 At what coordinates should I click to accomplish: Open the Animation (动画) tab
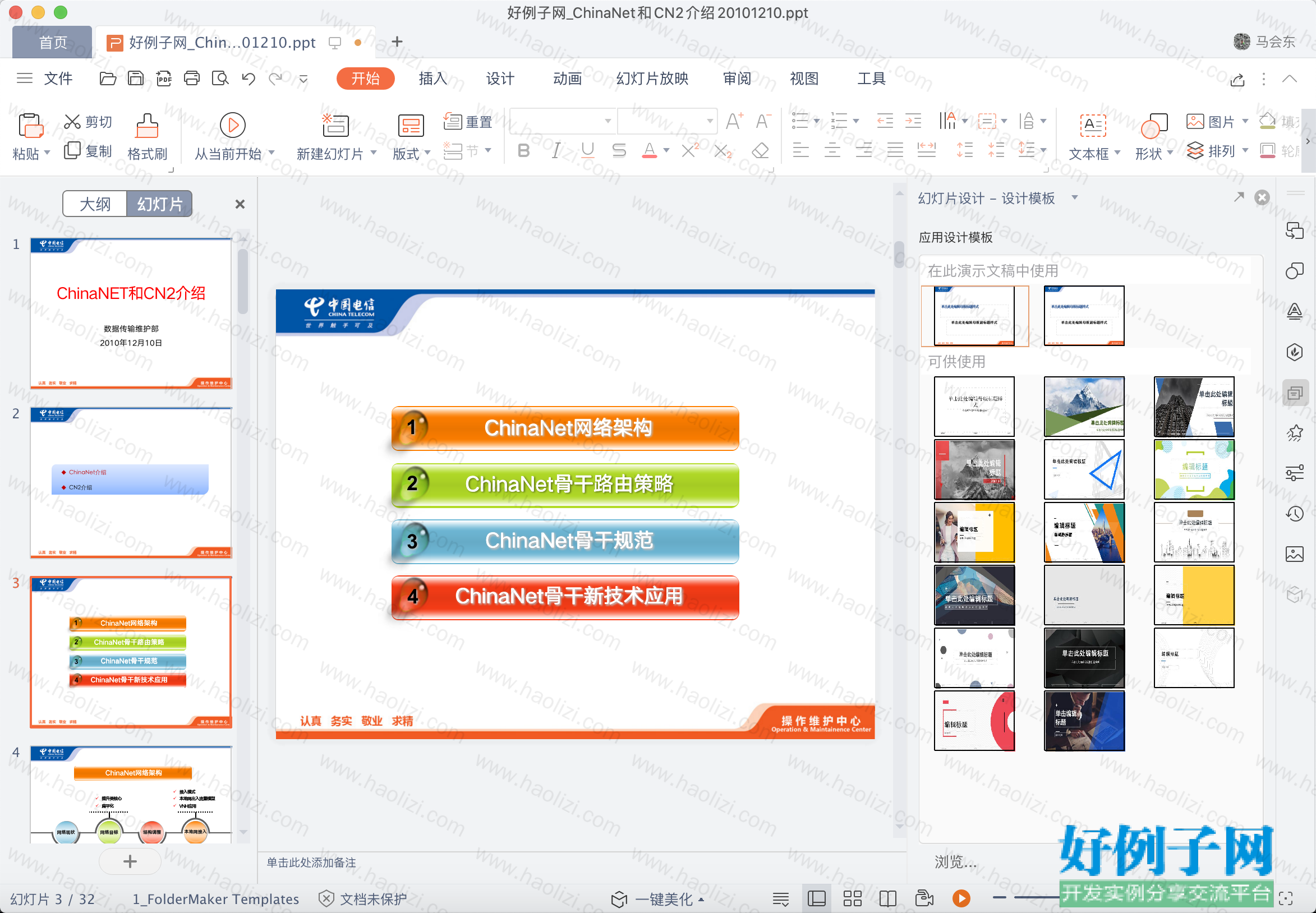[567, 79]
